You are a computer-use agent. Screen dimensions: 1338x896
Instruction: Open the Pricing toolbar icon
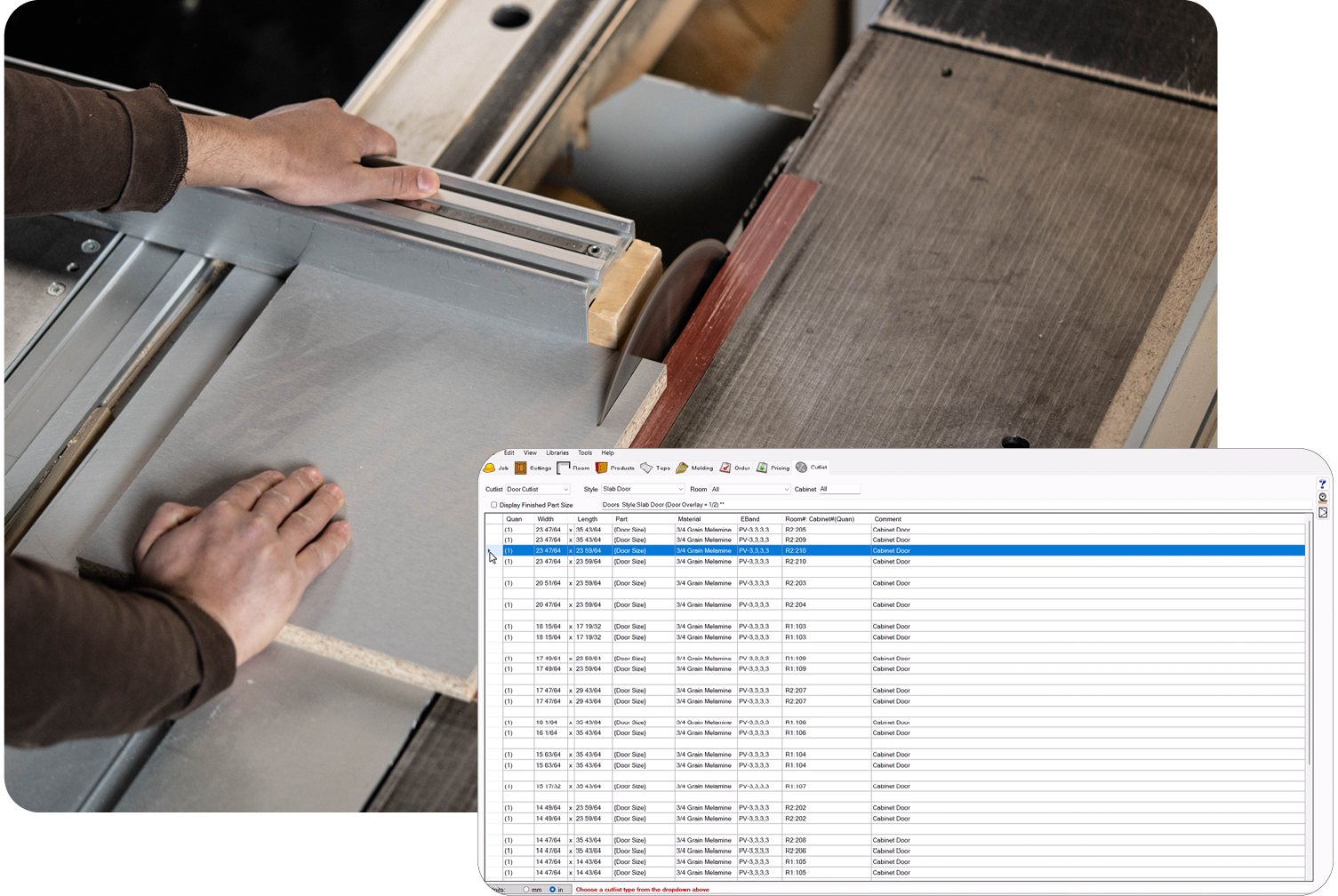point(772,468)
